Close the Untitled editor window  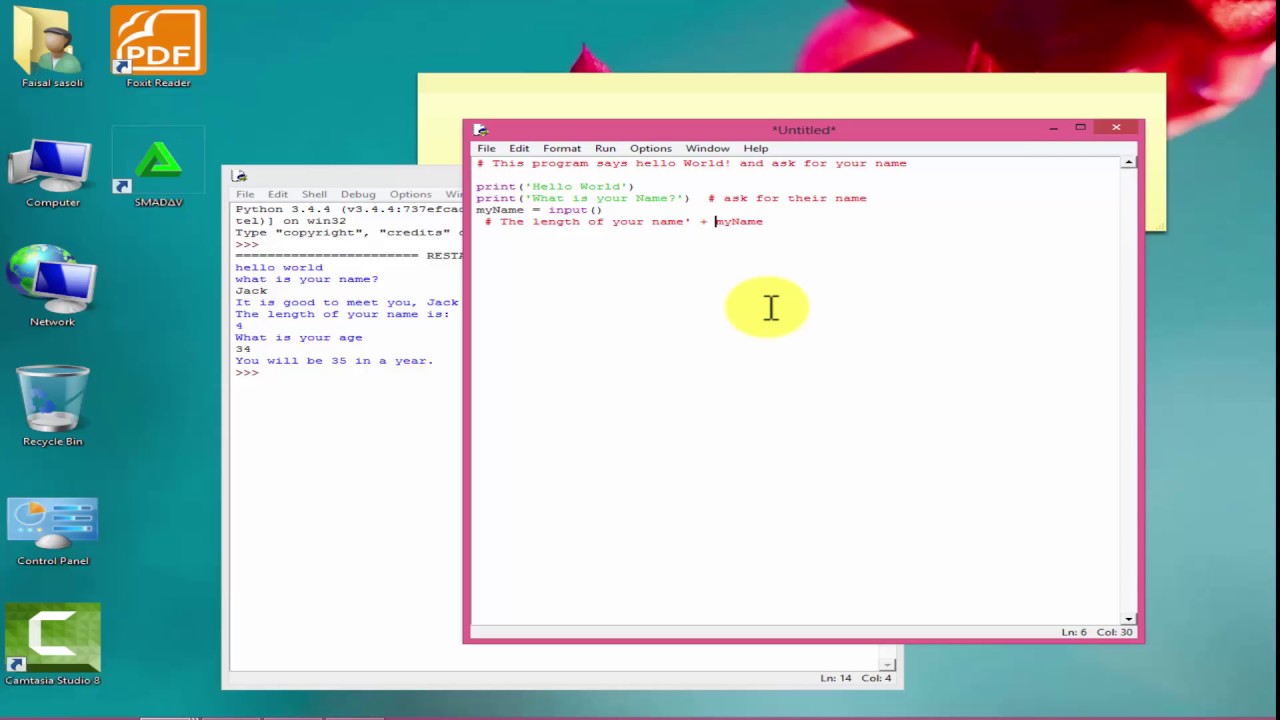(x=1116, y=128)
